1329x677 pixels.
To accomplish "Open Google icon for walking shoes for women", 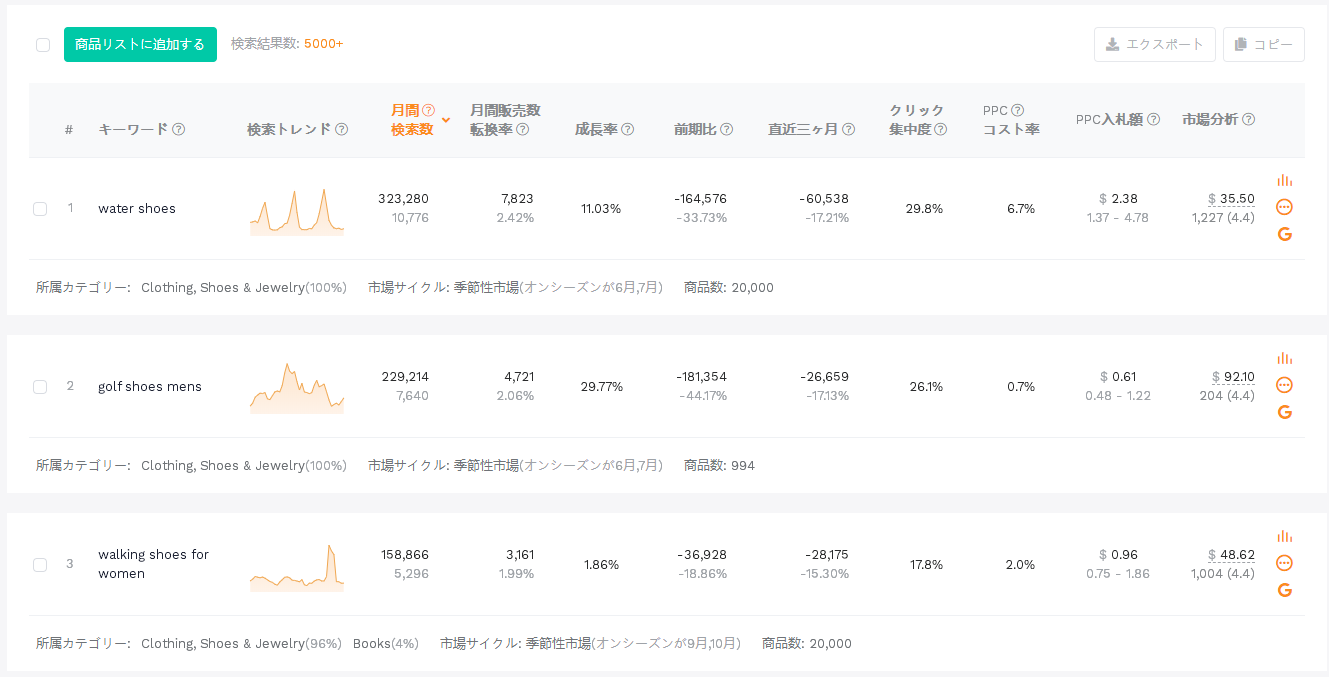I will (1285, 590).
